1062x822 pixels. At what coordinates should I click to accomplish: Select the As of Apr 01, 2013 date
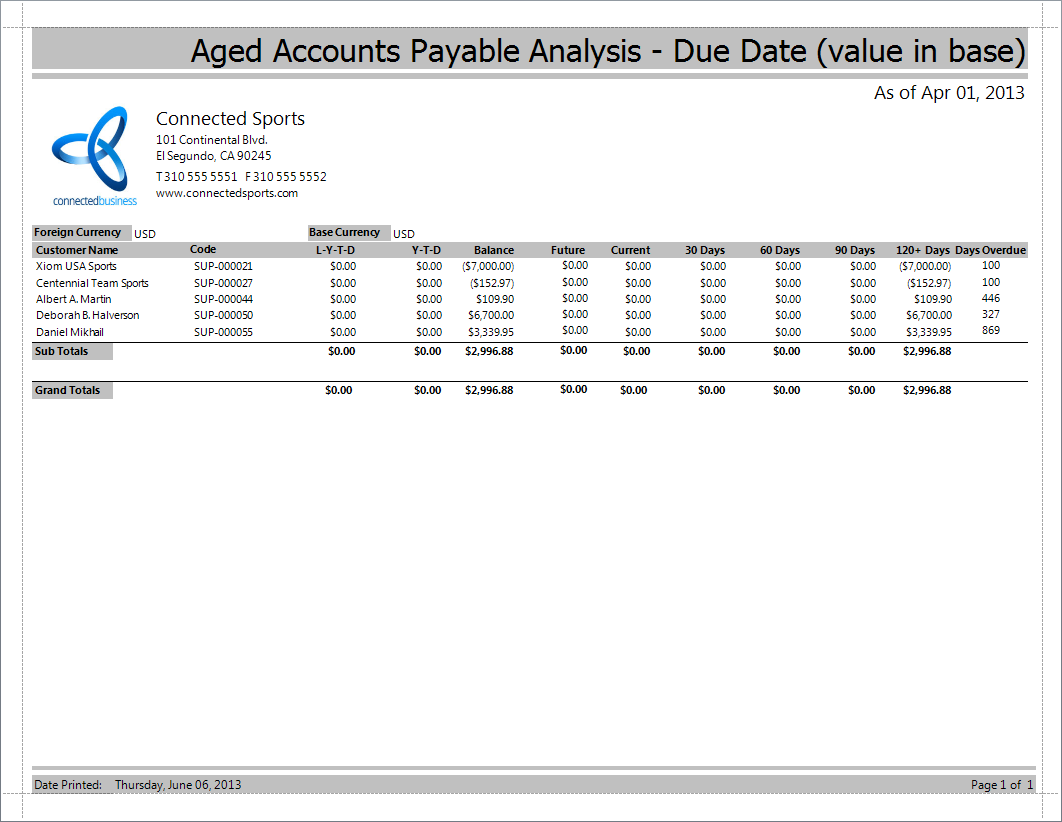coord(948,92)
